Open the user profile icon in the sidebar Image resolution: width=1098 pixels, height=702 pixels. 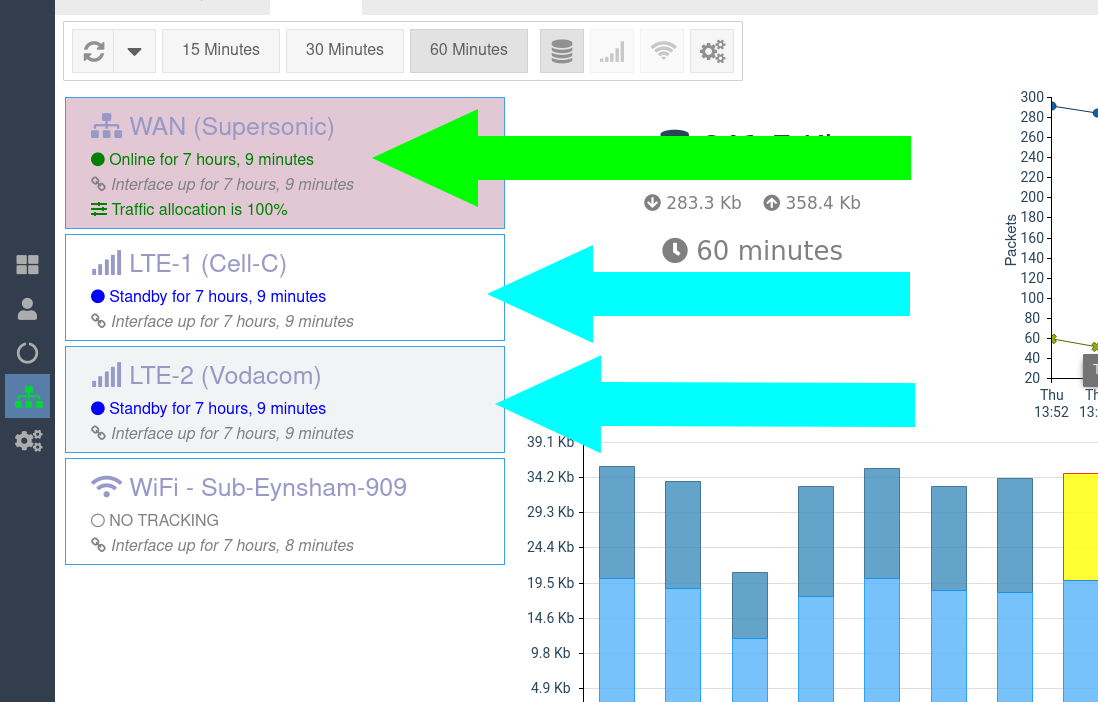pos(27,309)
